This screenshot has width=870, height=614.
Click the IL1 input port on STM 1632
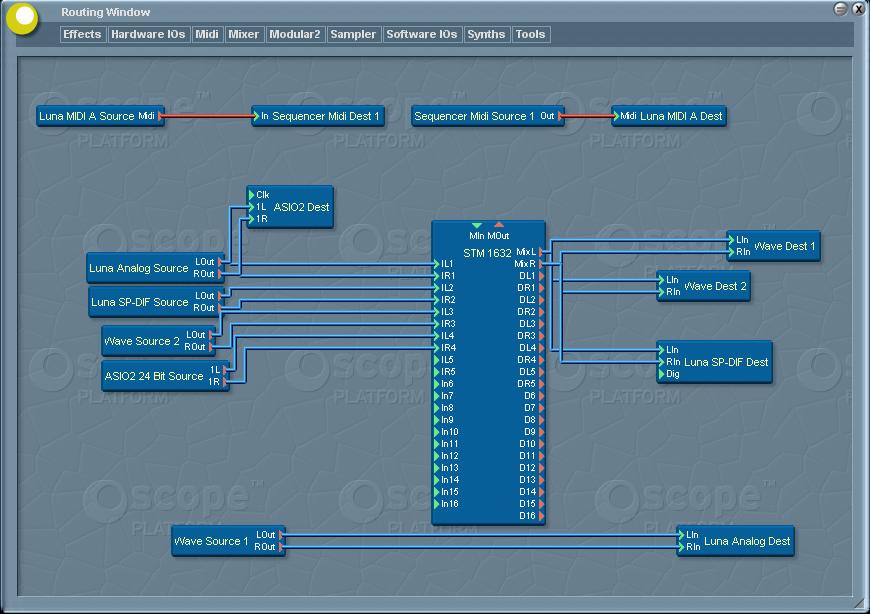click(437, 264)
